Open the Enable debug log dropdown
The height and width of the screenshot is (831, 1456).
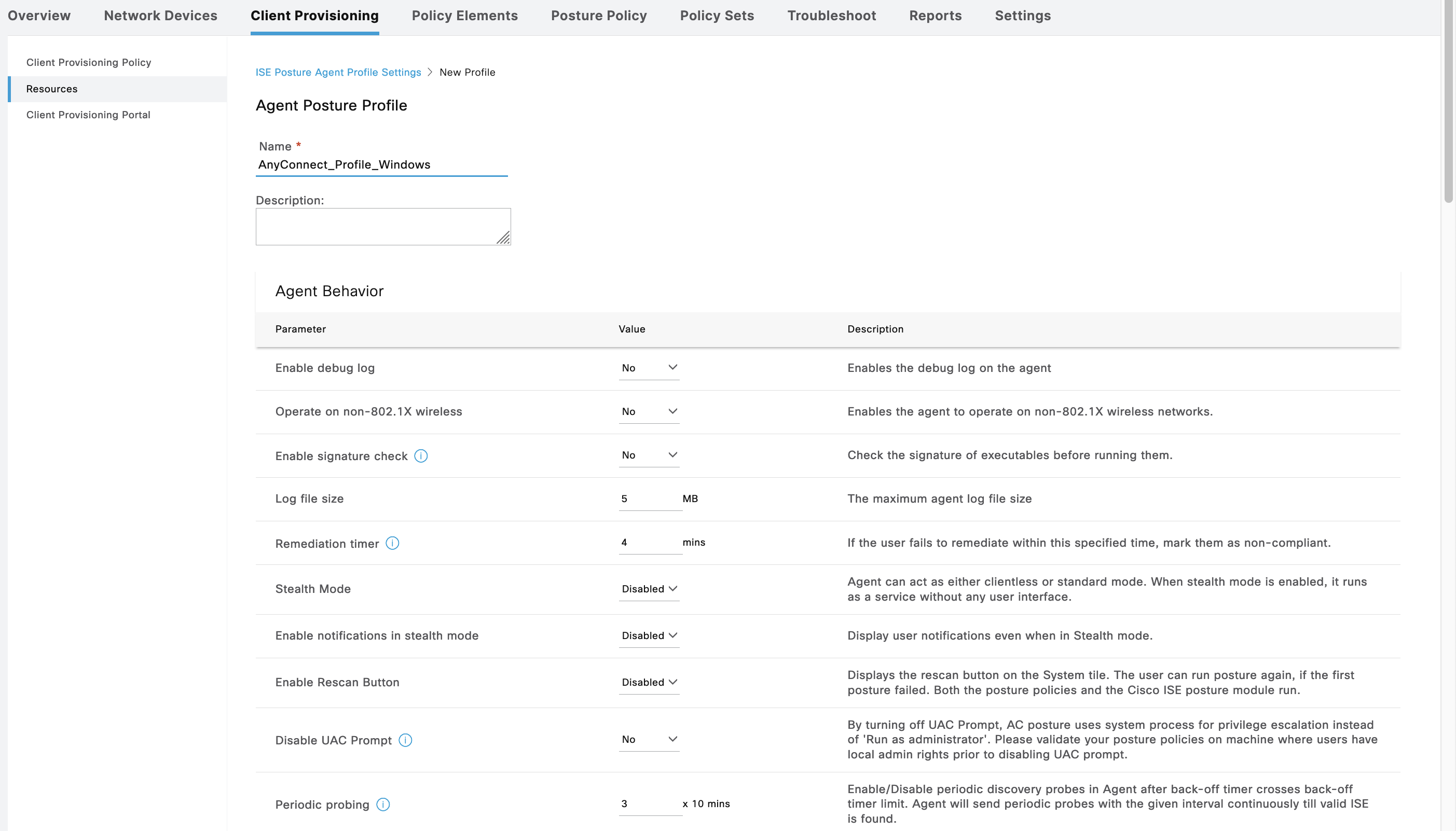point(649,368)
